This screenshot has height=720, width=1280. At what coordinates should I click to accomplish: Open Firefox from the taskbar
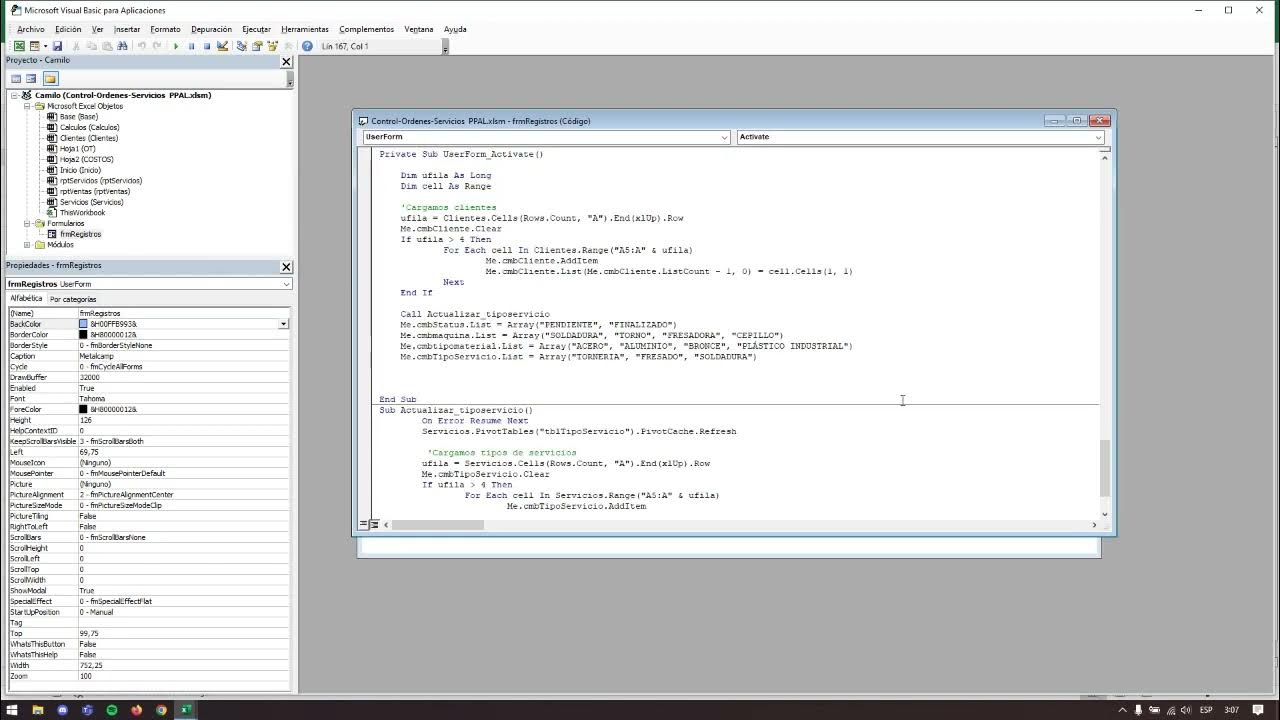(136, 710)
